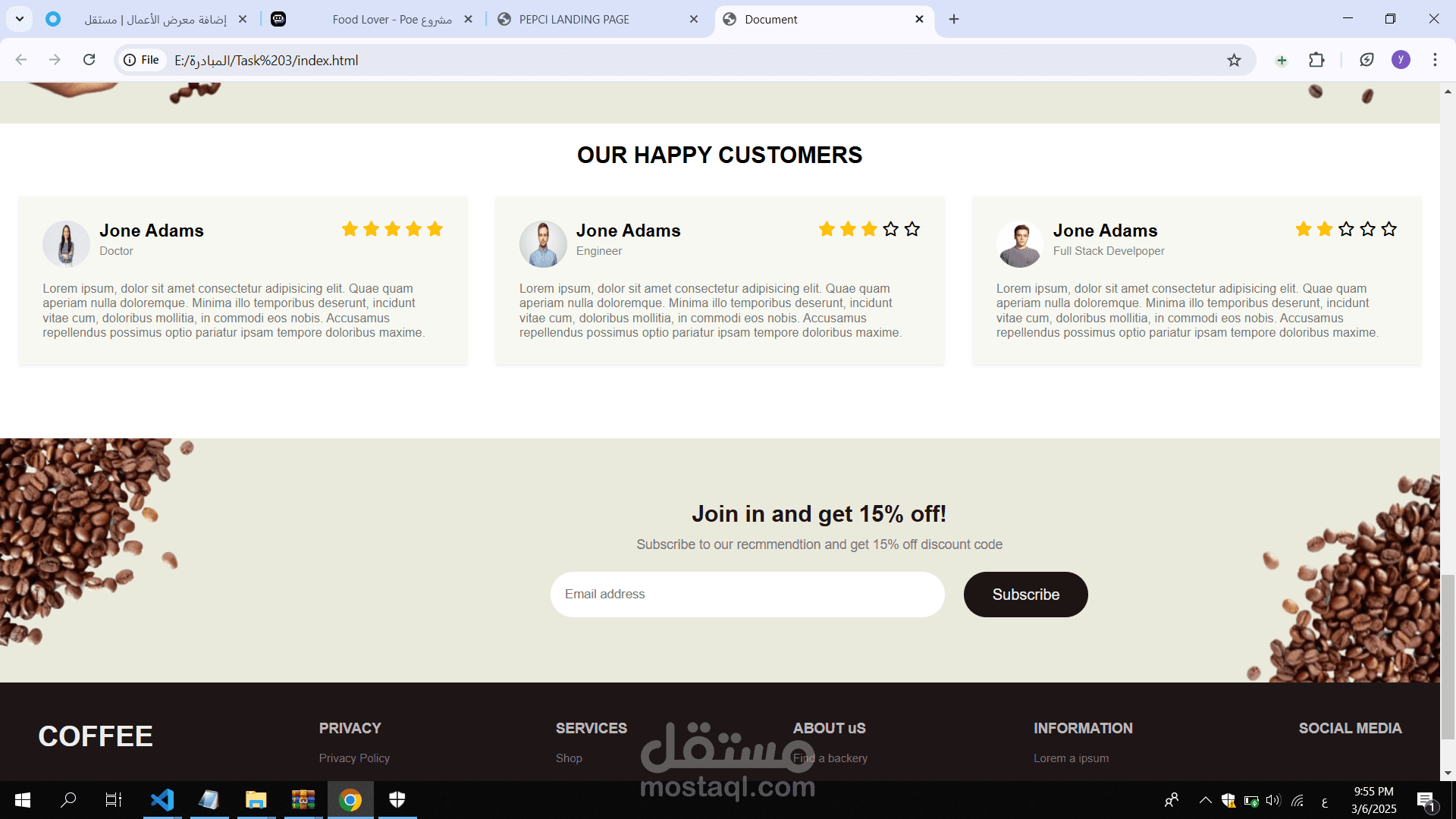1456x819 pixels.
Task: Open Chrome three-dot menu
Action: [1435, 60]
